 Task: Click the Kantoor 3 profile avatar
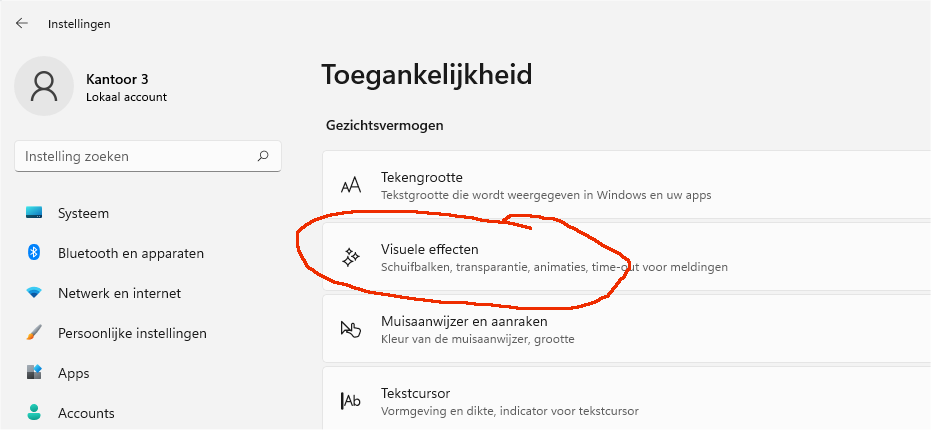(x=44, y=86)
